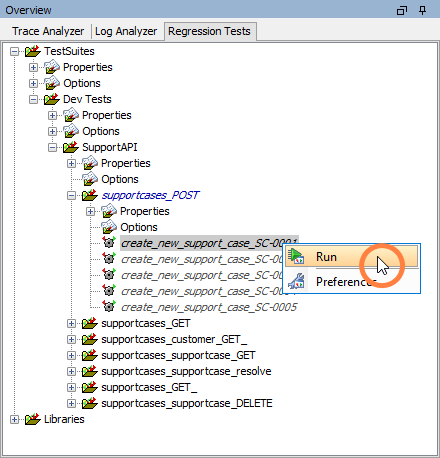This screenshot has width=440, height=458.
Task: Click the supportcases_customer_GET_ folder icon
Action: click(90, 339)
